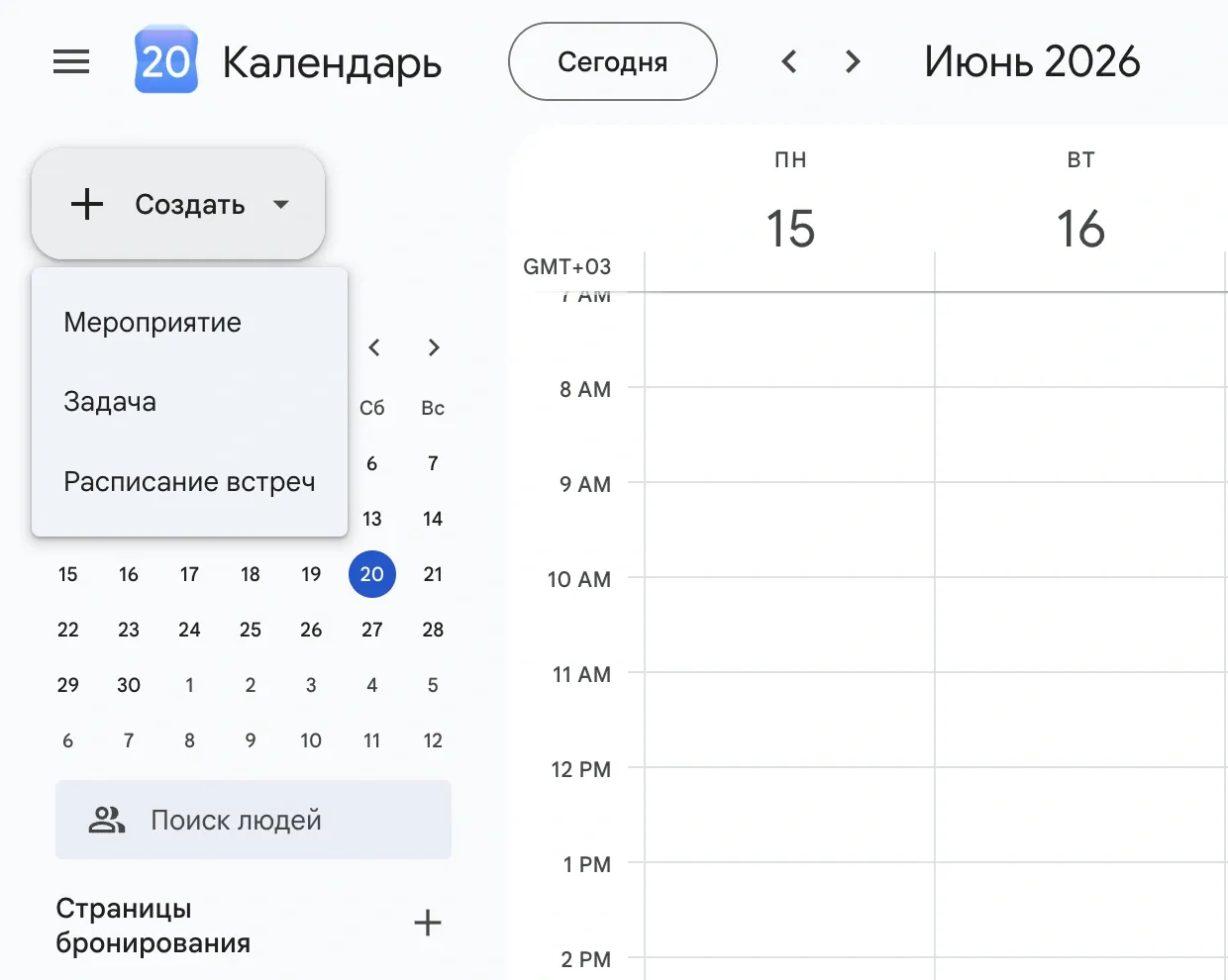Go to next week with header arrow

(x=853, y=61)
